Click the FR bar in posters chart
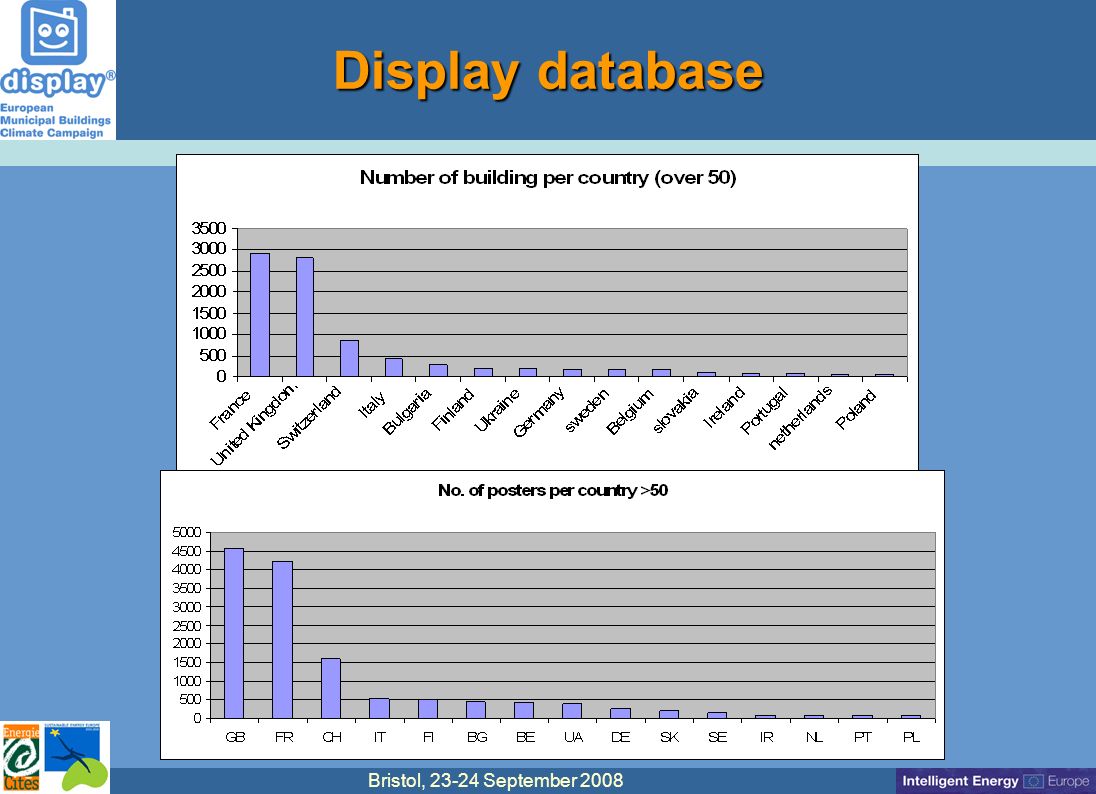 (282, 640)
